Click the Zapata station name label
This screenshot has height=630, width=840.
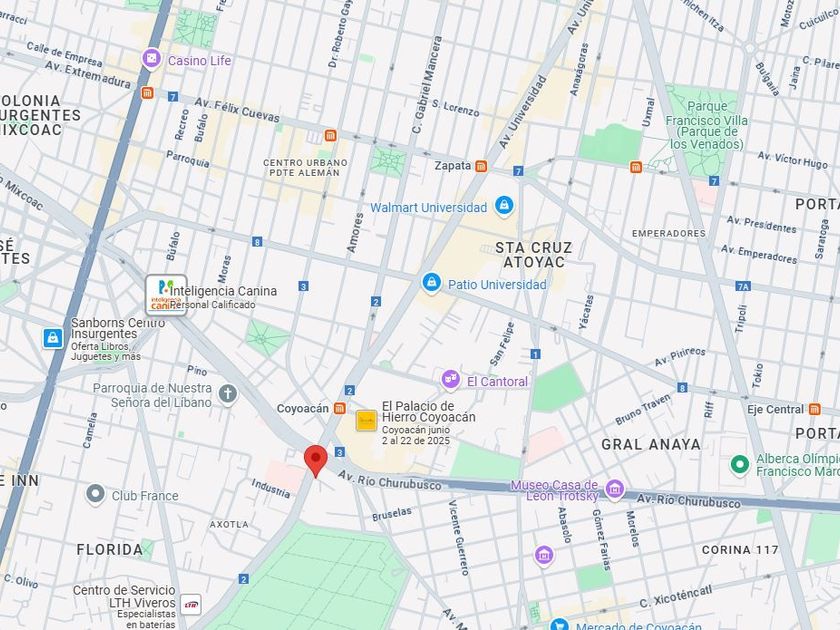[453, 166]
